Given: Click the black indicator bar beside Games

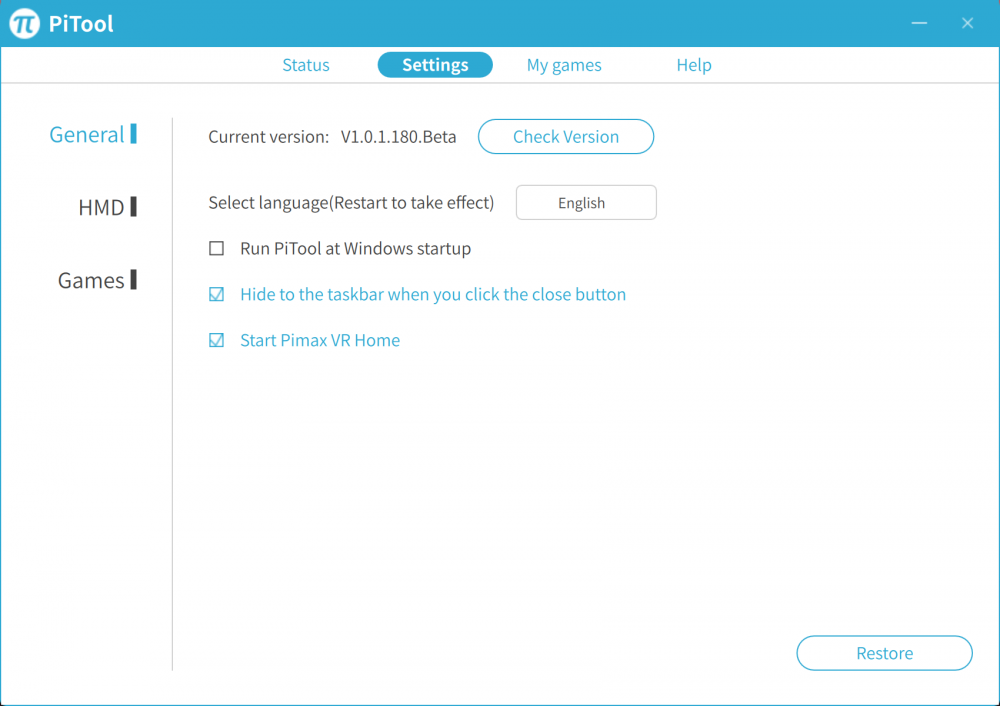Looking at the screenshot, I should tap(134, 280).
